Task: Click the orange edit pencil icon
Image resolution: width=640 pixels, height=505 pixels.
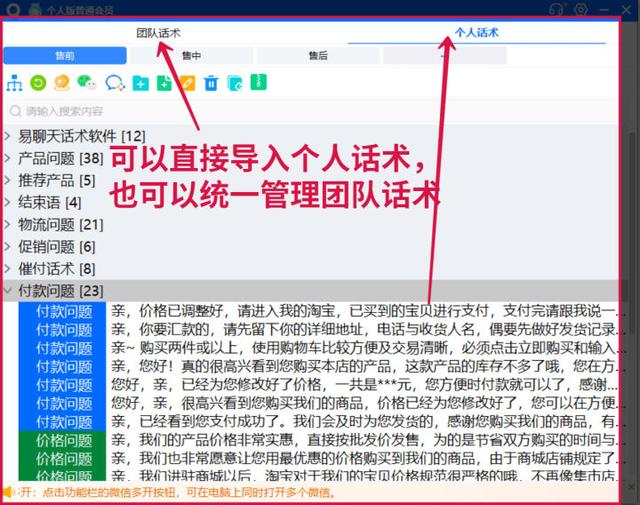Action: click(187, 83)
